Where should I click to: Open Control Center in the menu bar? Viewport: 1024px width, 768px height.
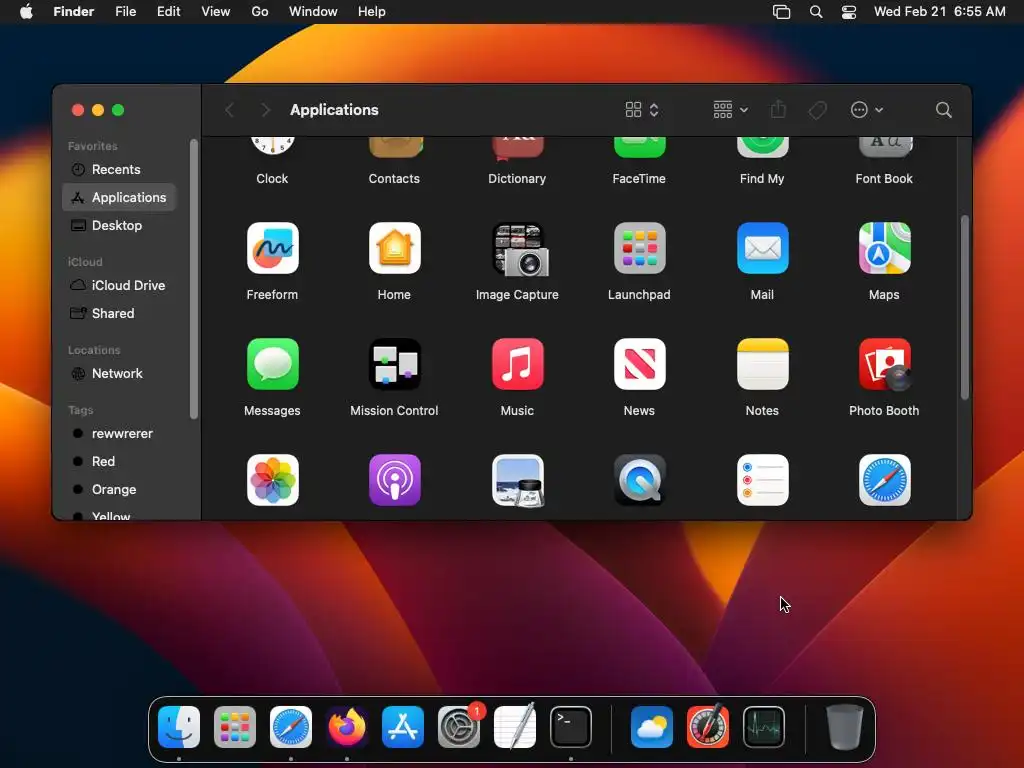(x=848, y=12)
